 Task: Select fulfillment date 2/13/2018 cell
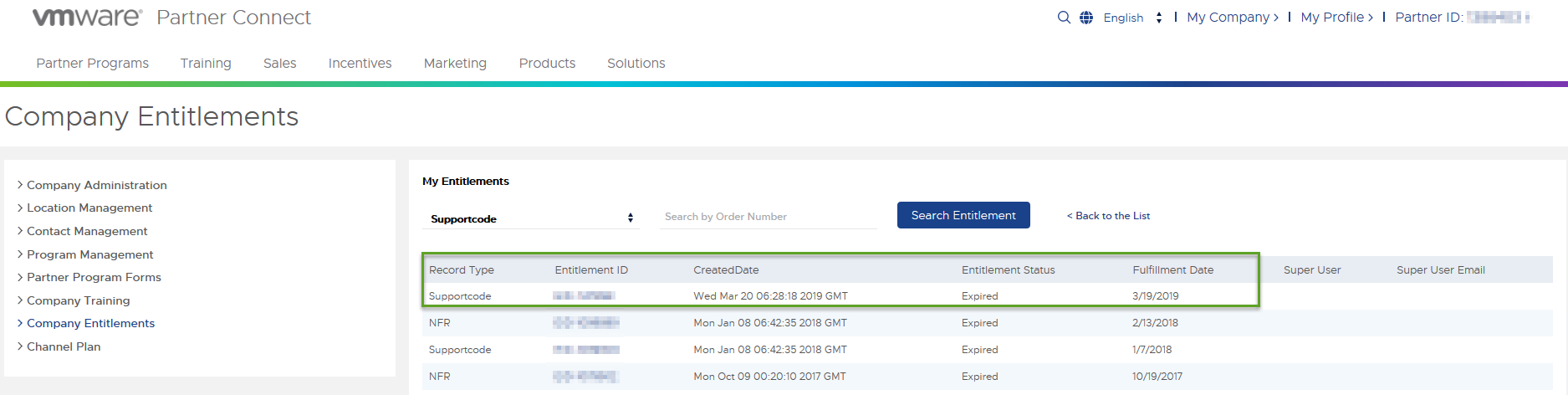pos(1155,323)
